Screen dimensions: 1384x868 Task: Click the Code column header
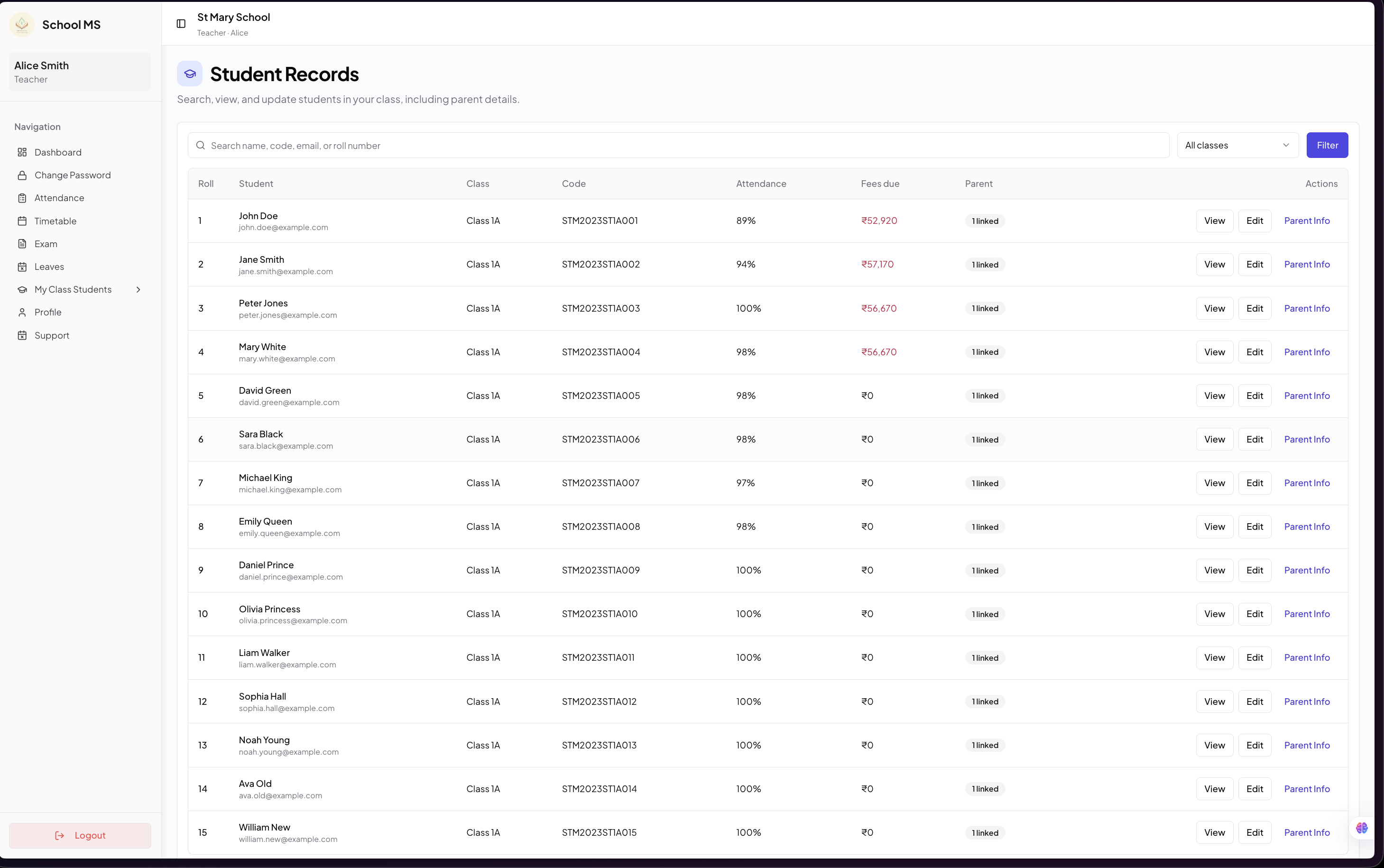[573, 184]
